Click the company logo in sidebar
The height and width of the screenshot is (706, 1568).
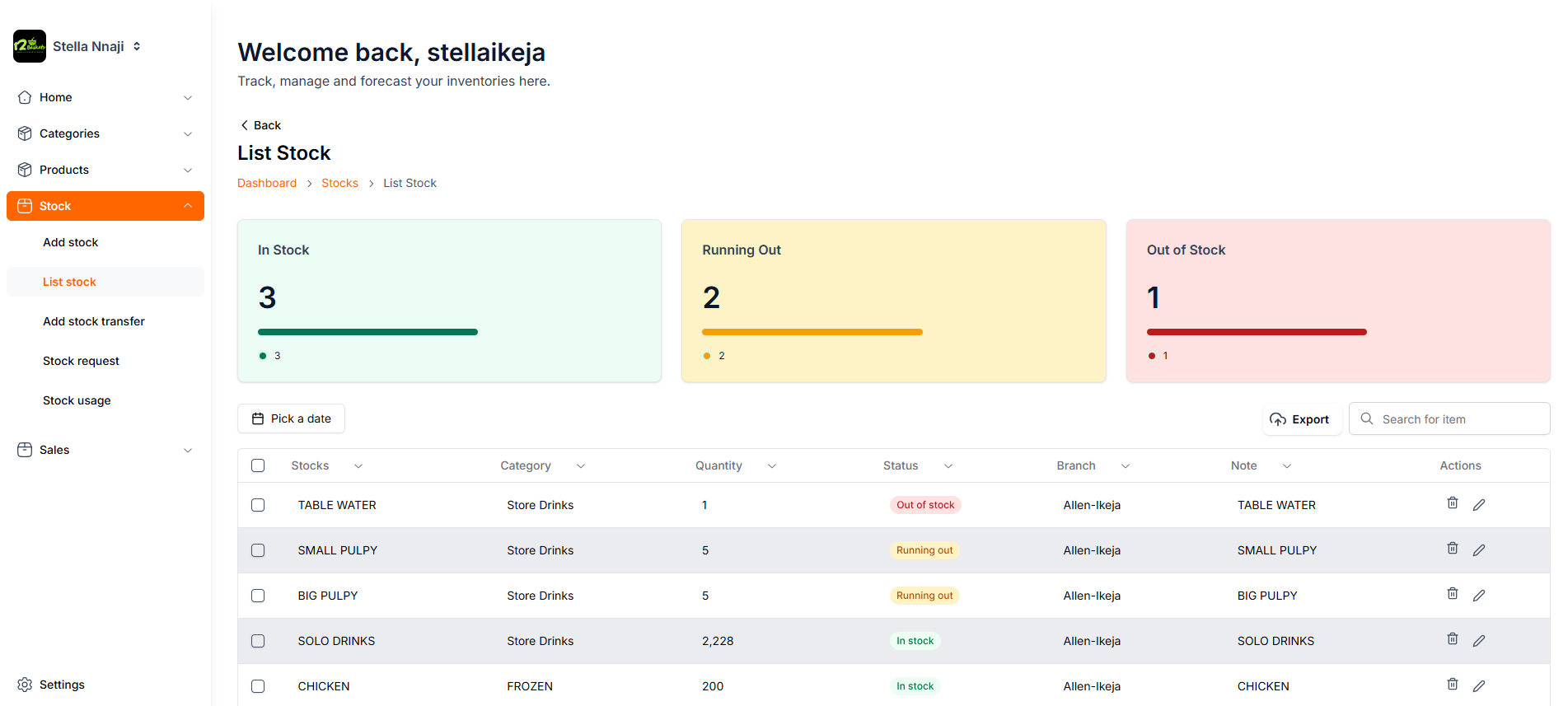(30, 46)
